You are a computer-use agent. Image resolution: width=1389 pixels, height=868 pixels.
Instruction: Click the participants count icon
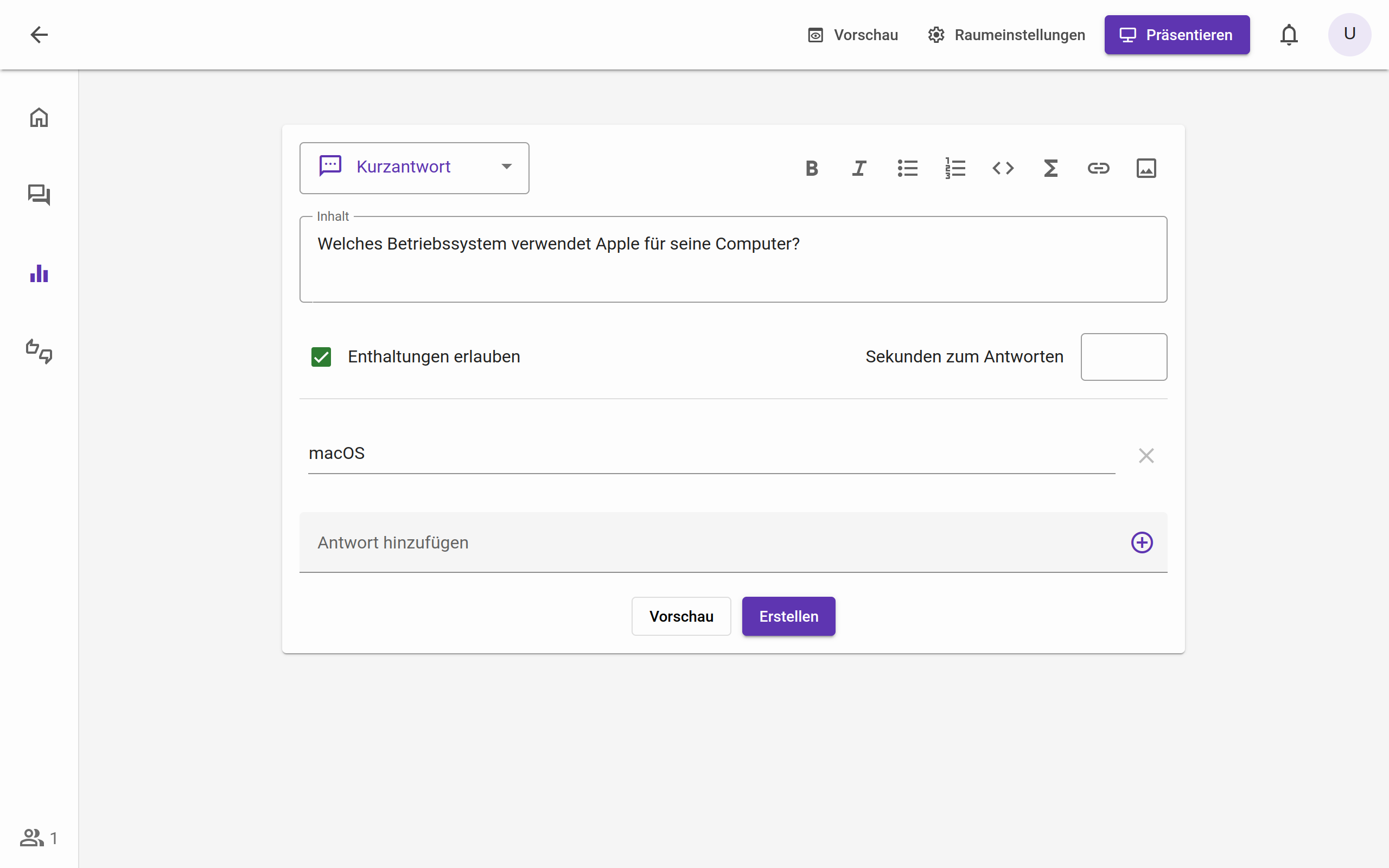(31, 838)
